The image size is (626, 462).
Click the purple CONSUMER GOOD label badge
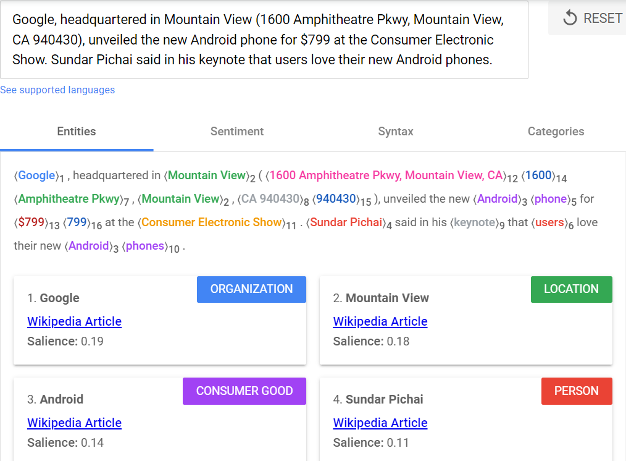coord(244,391)
